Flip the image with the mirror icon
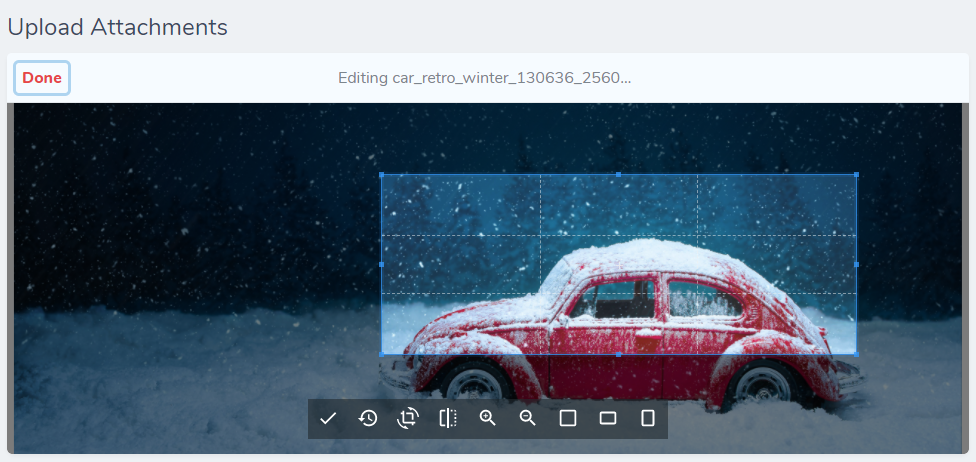Image resolution: width=976 pixels, height=462 pixels. click(x=448, y=418)
